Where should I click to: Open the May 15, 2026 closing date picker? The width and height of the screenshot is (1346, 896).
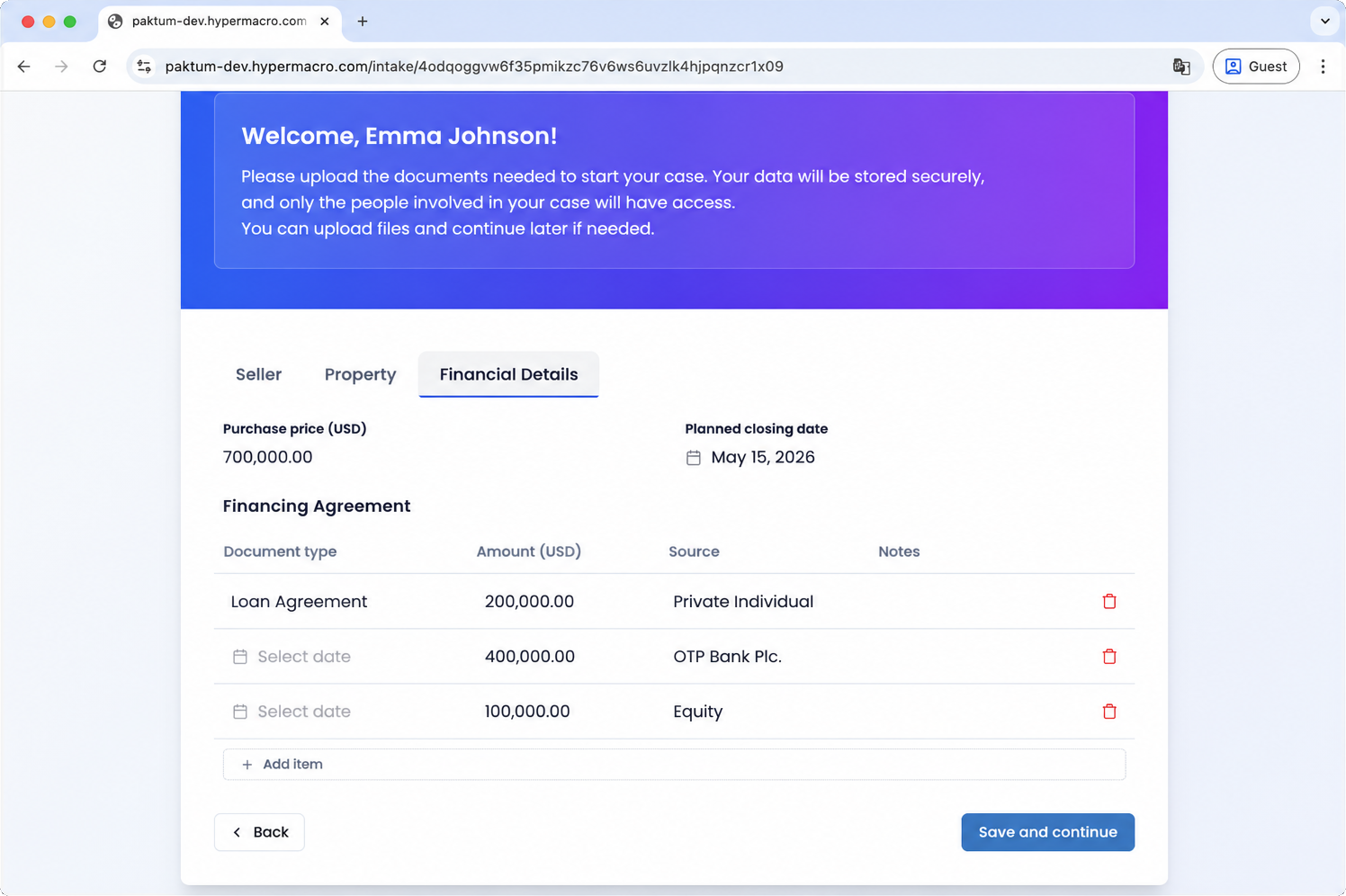coord(750,458)
